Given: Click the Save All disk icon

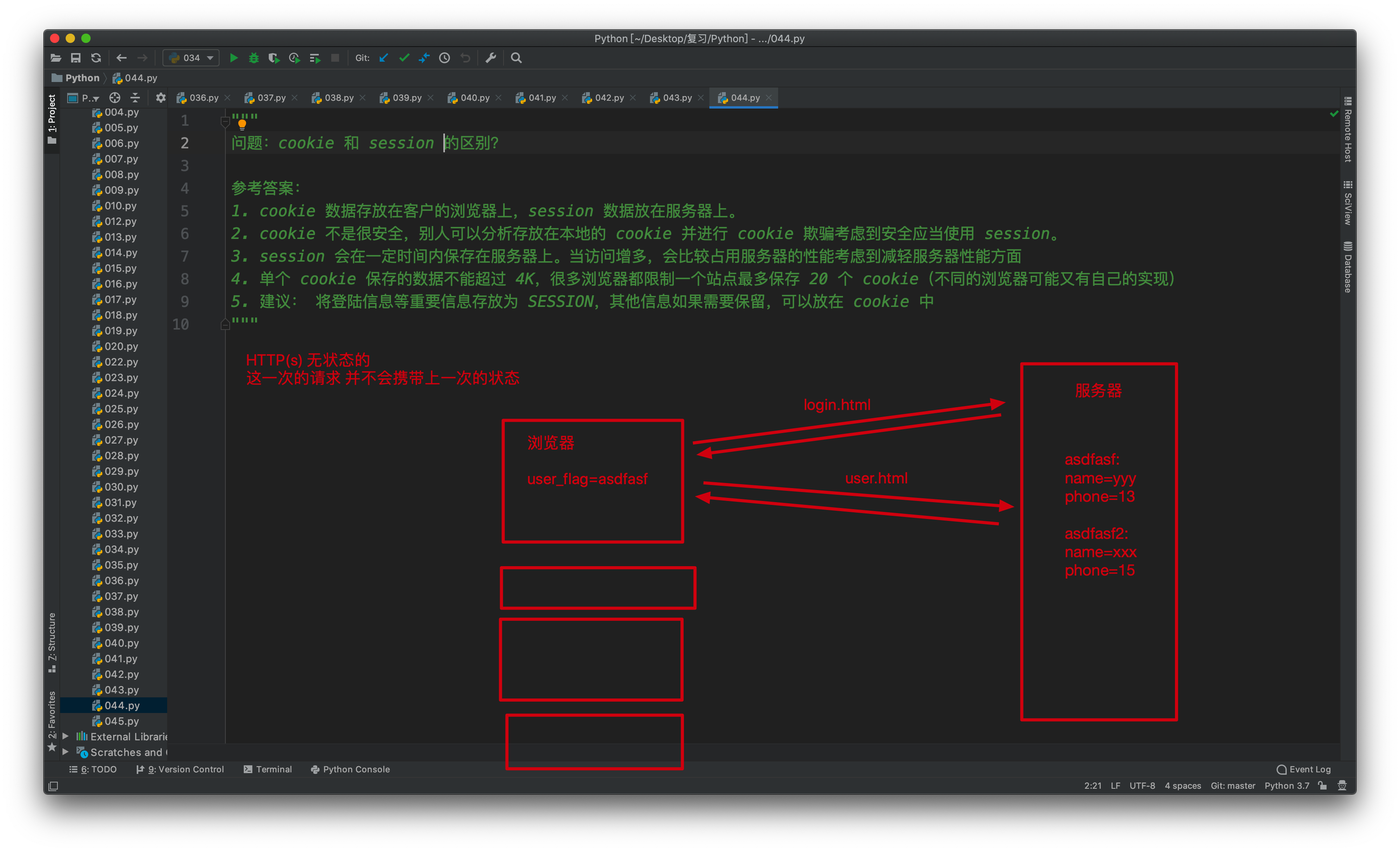Looking at the screenshot, I should click(x=75, y=58).
